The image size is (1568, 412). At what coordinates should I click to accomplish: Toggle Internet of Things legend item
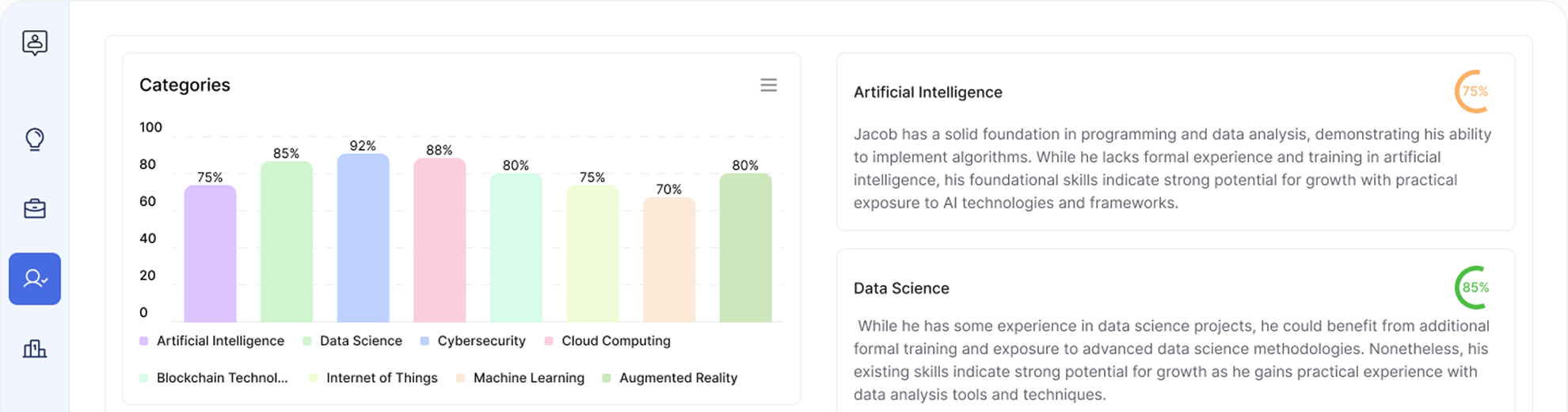[373, 378]
